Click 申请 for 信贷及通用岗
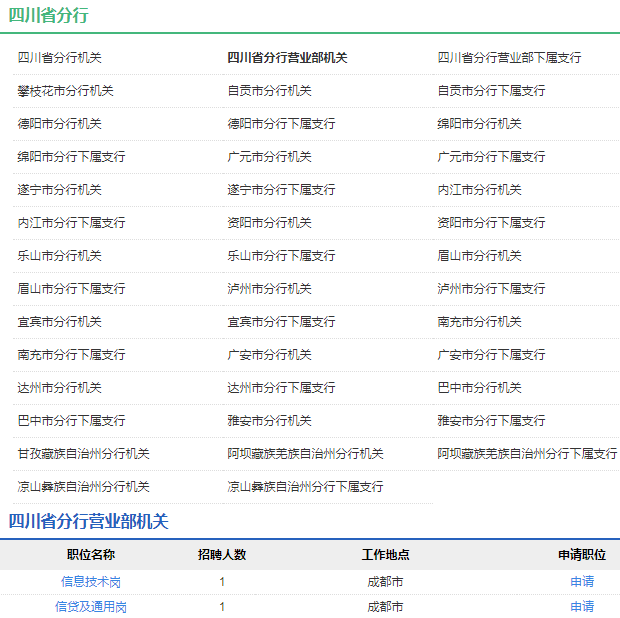Screen dimensions: 620x618 582,606
